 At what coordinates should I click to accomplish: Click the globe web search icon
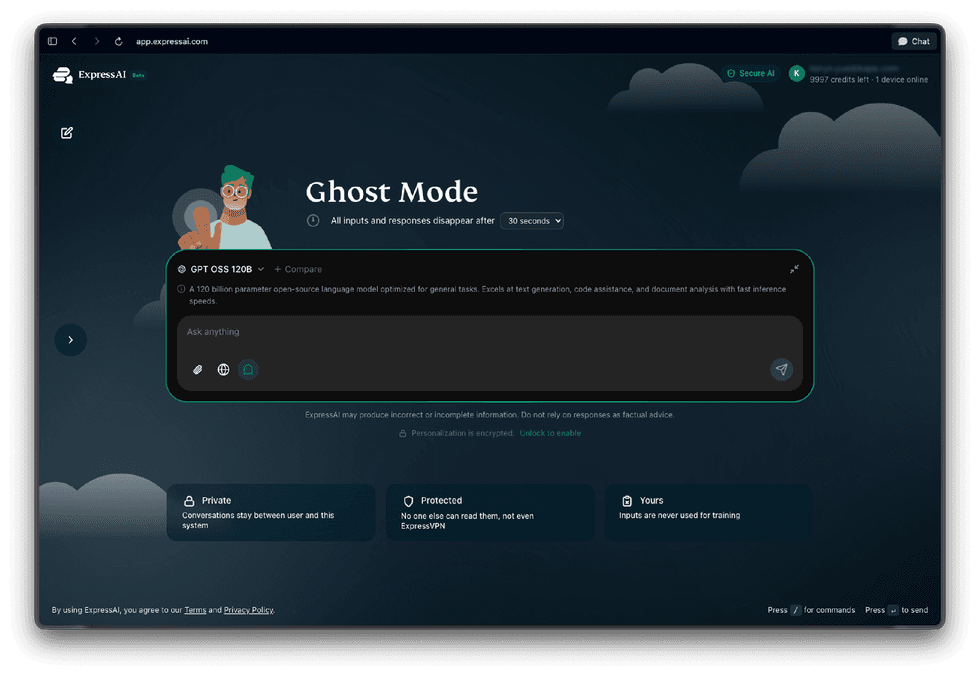pos(223,370)
